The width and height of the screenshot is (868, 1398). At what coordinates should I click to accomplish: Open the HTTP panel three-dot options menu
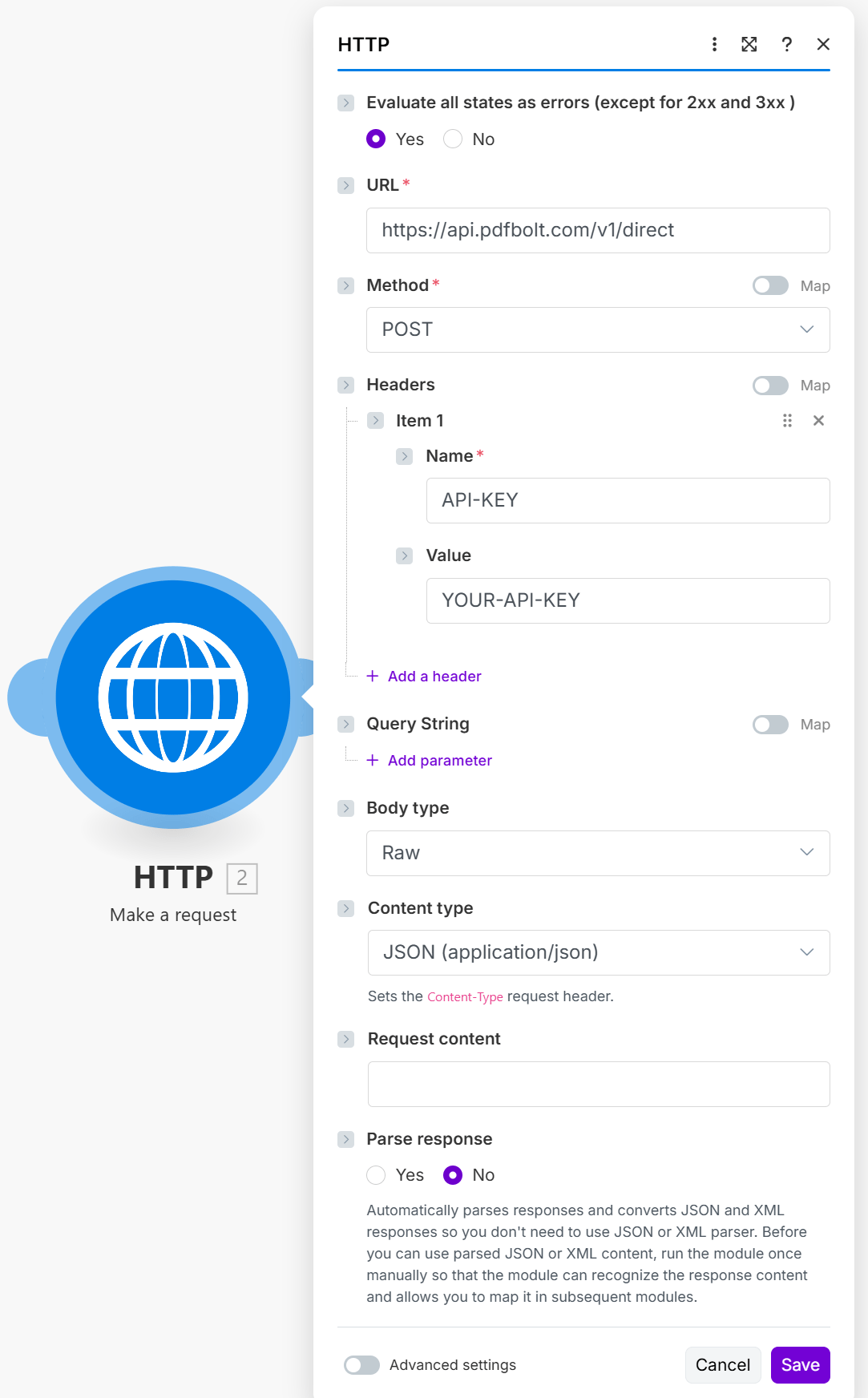point(714,44)
